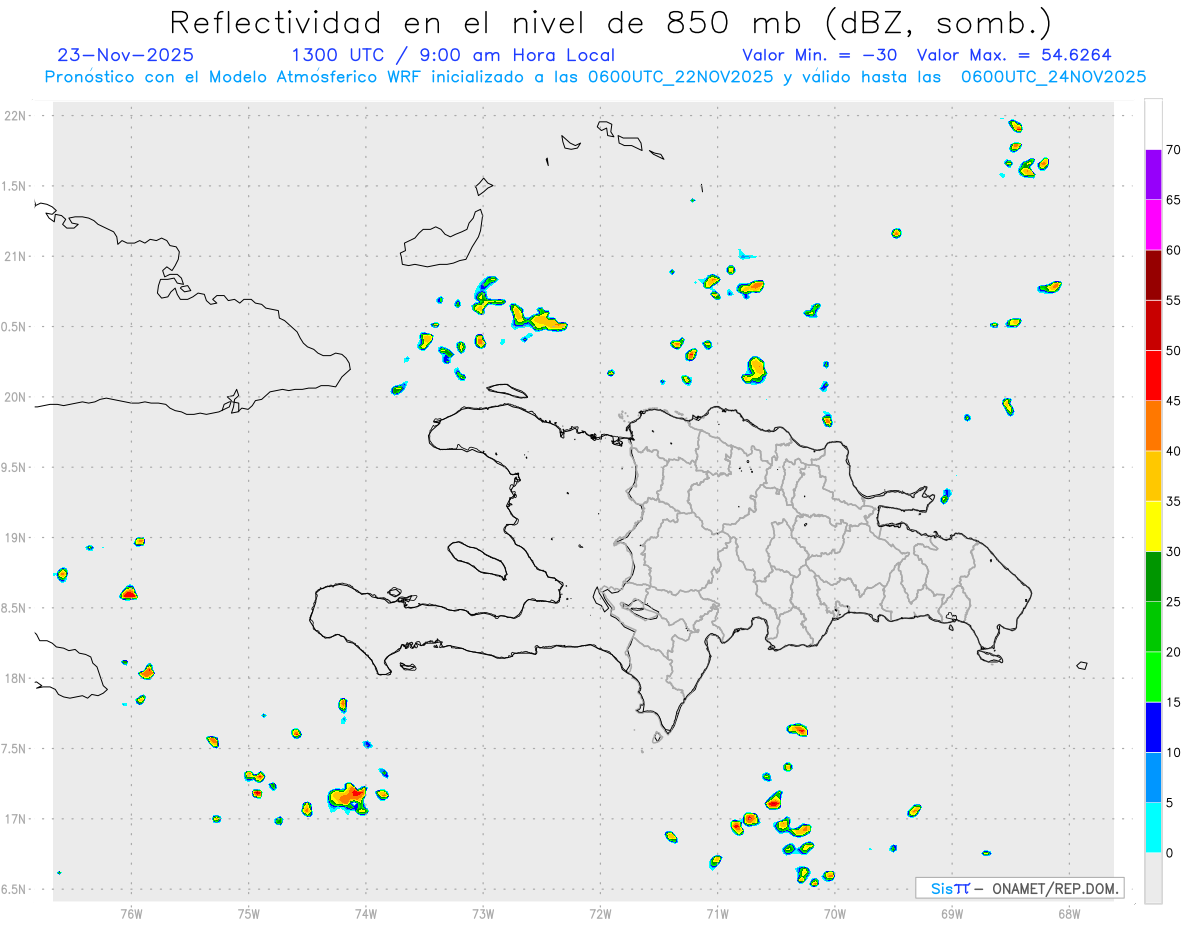Select the medium green 20–25 dBZ band
Image resolution: width=1200 pixels, height=927 pixels.
coord(1153,627)
